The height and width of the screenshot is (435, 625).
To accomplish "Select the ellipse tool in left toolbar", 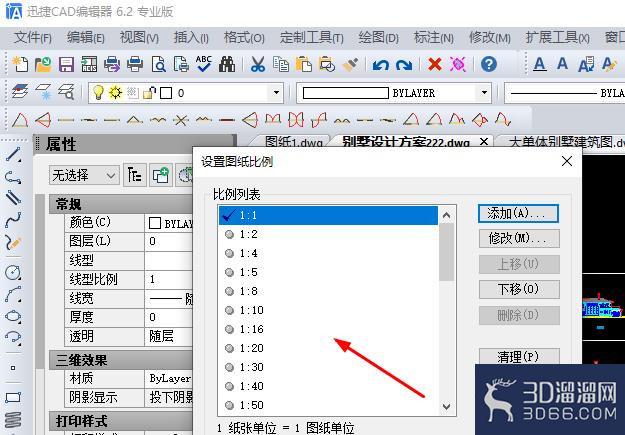I will [13, 317].
